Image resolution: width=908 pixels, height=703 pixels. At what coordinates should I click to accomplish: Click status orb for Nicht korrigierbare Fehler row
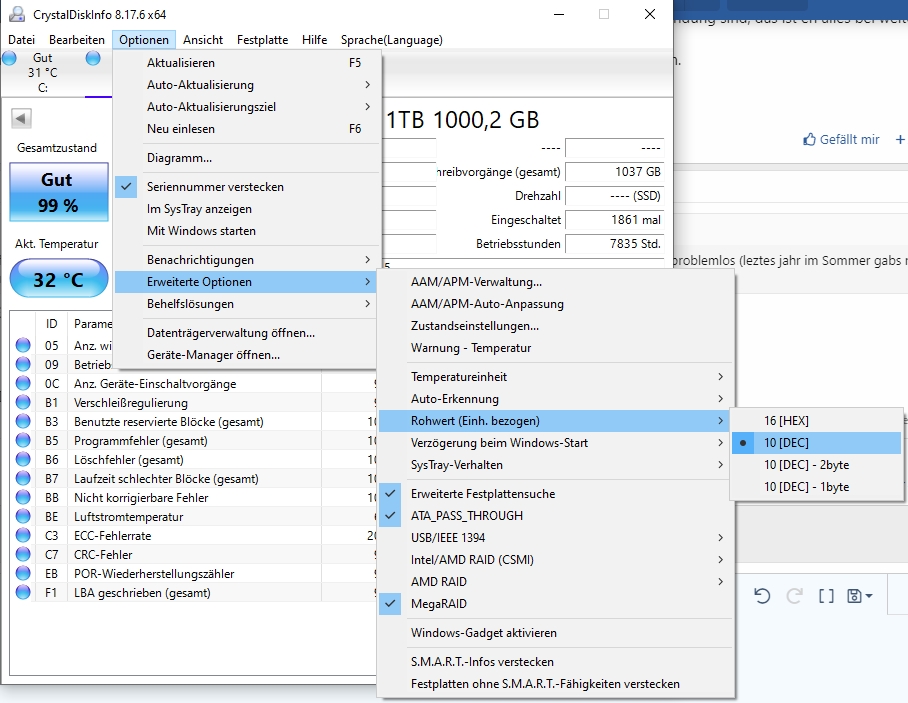[23, 497]
